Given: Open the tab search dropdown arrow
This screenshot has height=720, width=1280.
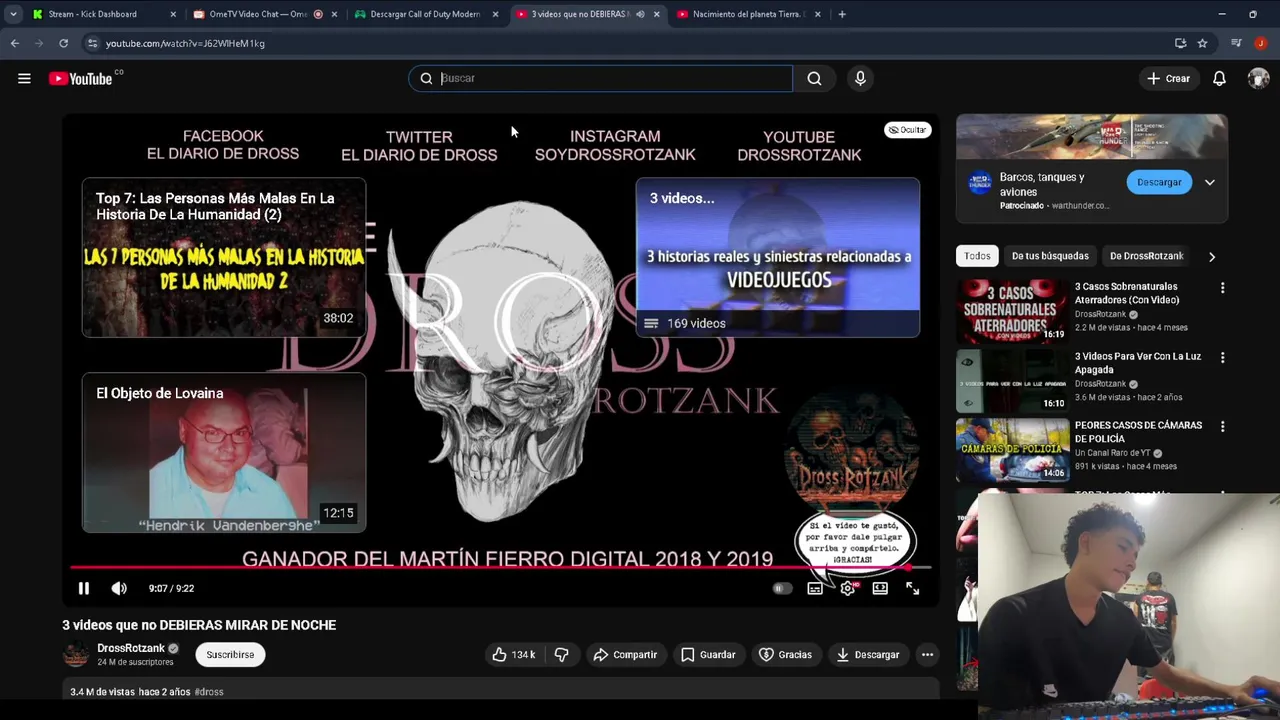Looking at the screenshot, I should [13, 14].
